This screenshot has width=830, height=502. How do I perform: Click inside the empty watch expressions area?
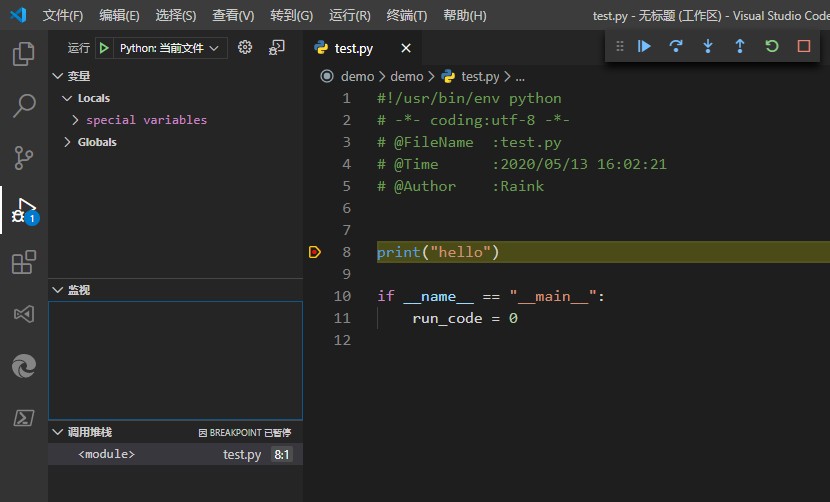175,361
